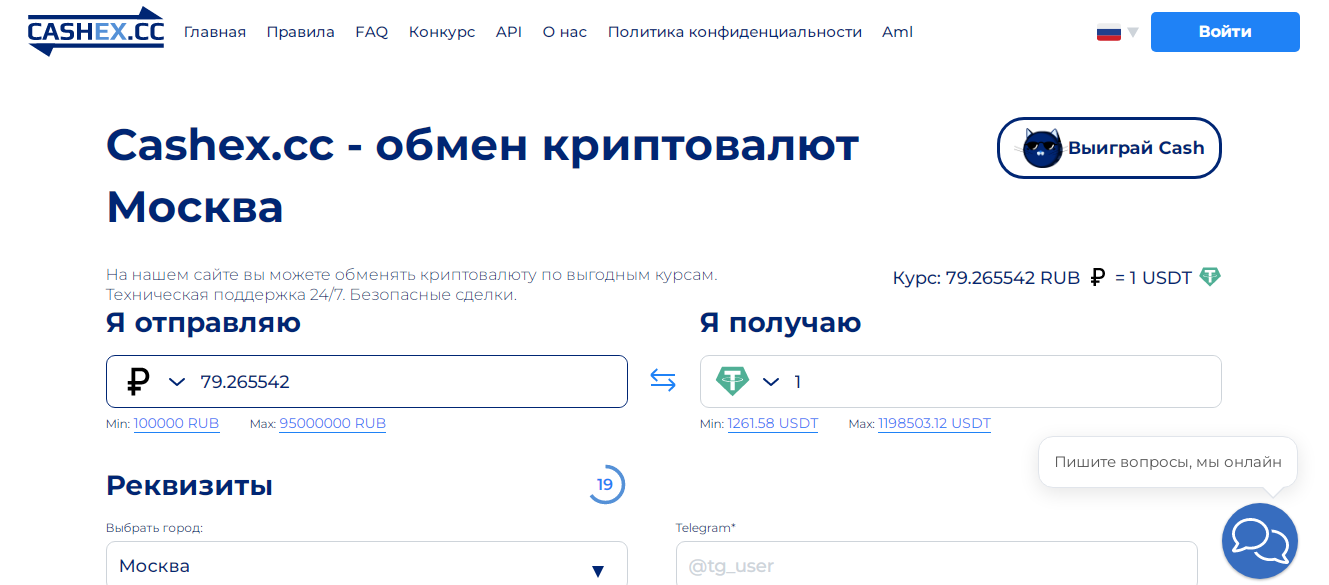Click the USDT Tether icon in receive field
Viewport: 1329px width, 585px height.
point(733,381)
